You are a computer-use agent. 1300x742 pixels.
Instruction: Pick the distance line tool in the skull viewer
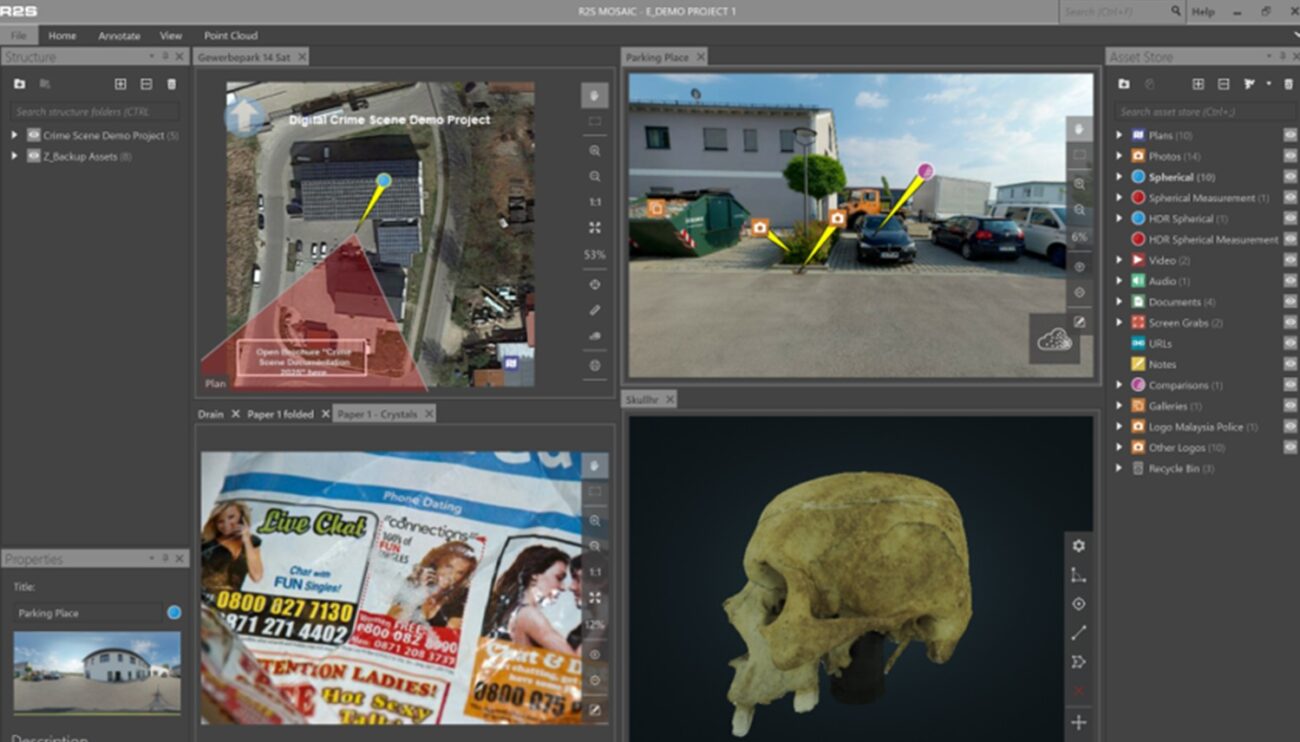click(1078, 633)
